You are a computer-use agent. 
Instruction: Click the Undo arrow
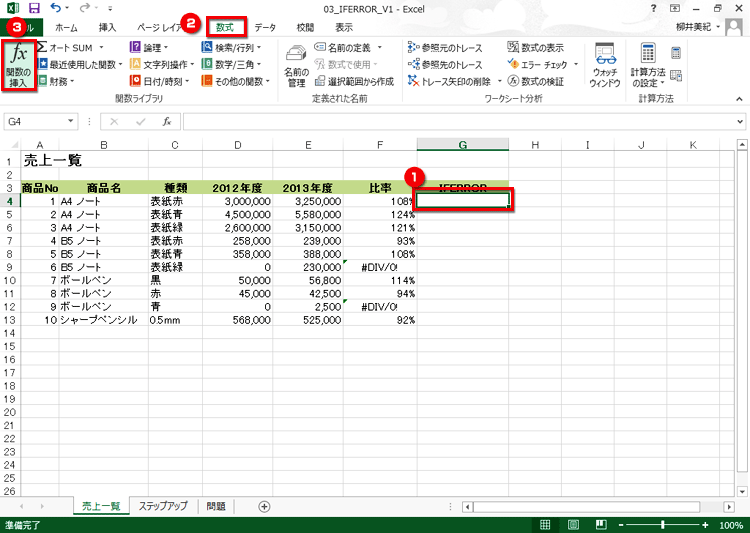pyautogui.click(x=55, y=8)
